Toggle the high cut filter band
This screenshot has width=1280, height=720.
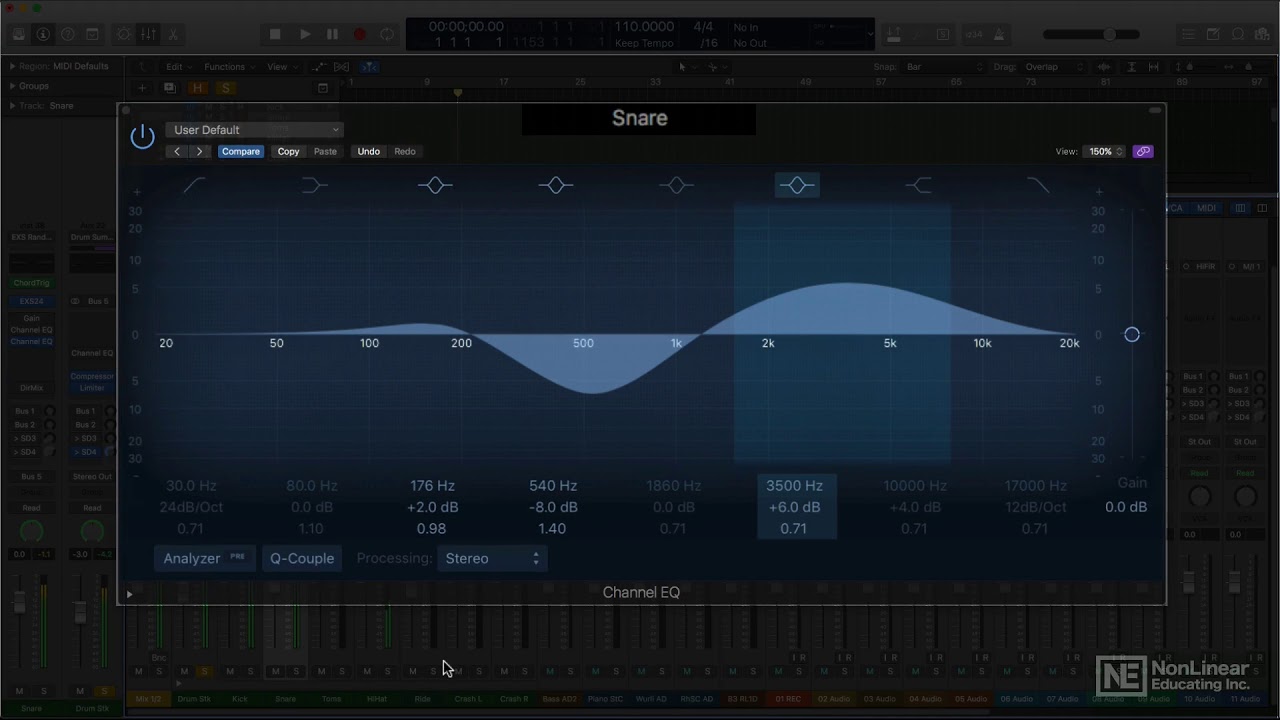click(x=1038, y=185)
